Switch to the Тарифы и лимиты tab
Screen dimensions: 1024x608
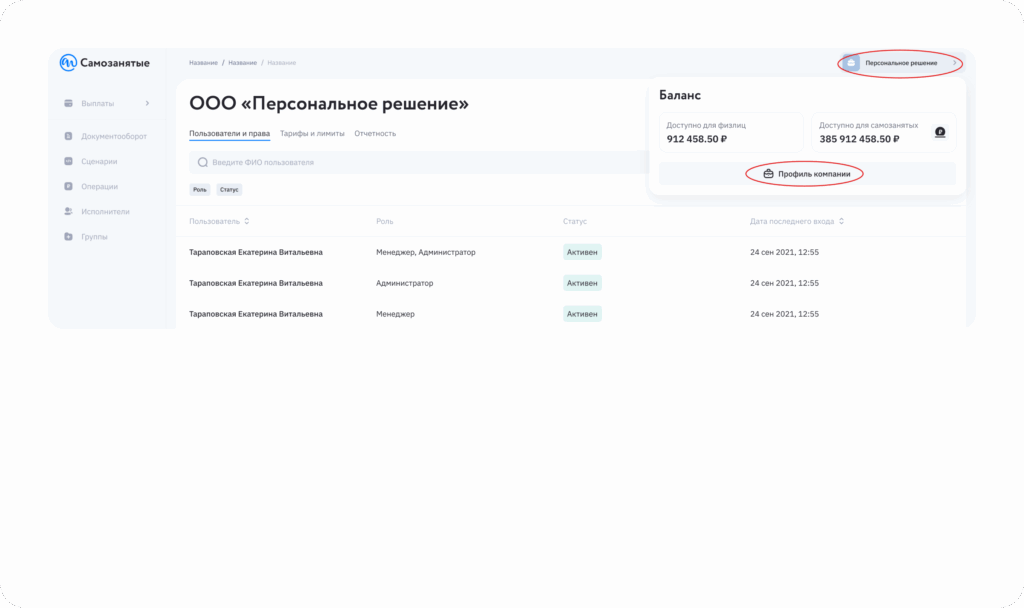click(x=312, y=133)
